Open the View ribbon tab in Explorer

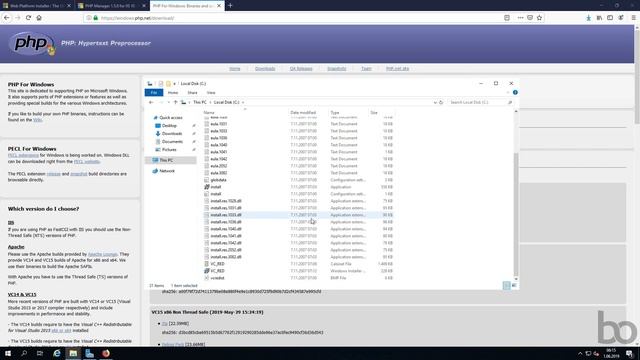[211, 93]
